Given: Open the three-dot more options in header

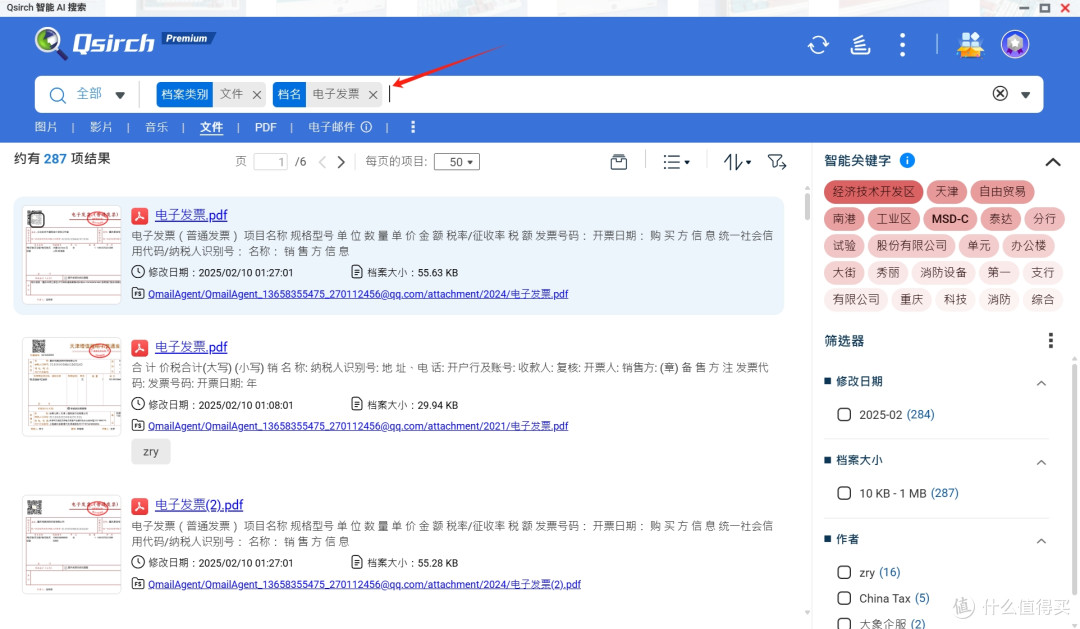Looking at the screenshot, I should tap(902, 45).
